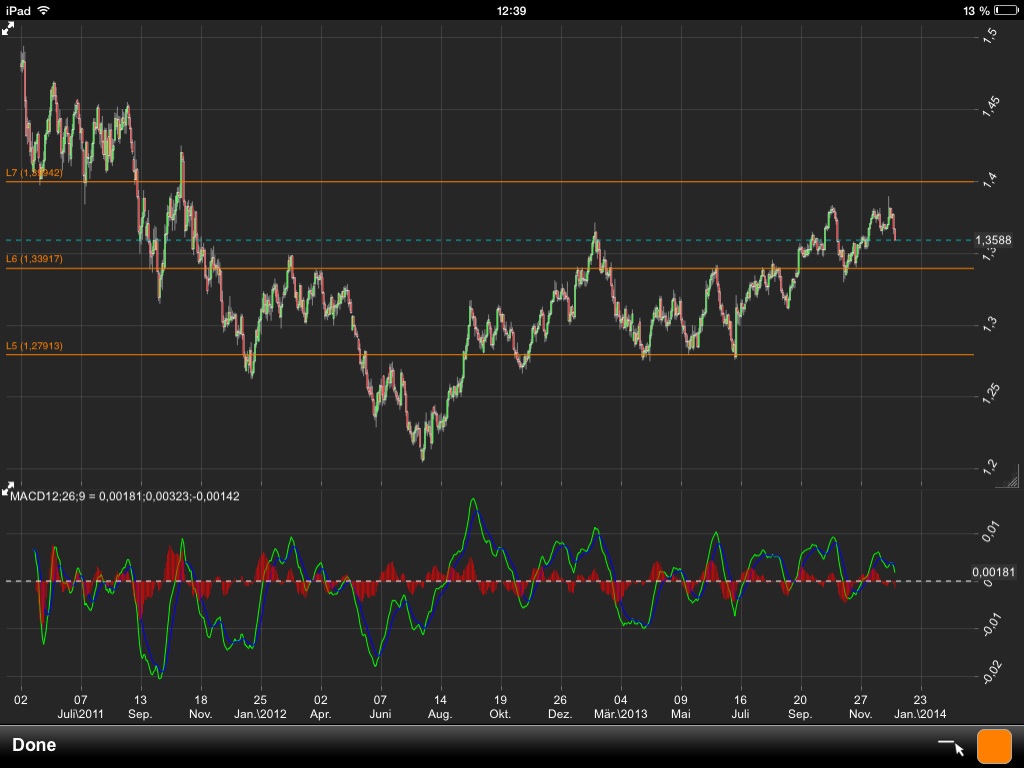Click the current price label 1,3588
Screen dimensions: 1024x768
pyautogui.click(x=995, y=240)
